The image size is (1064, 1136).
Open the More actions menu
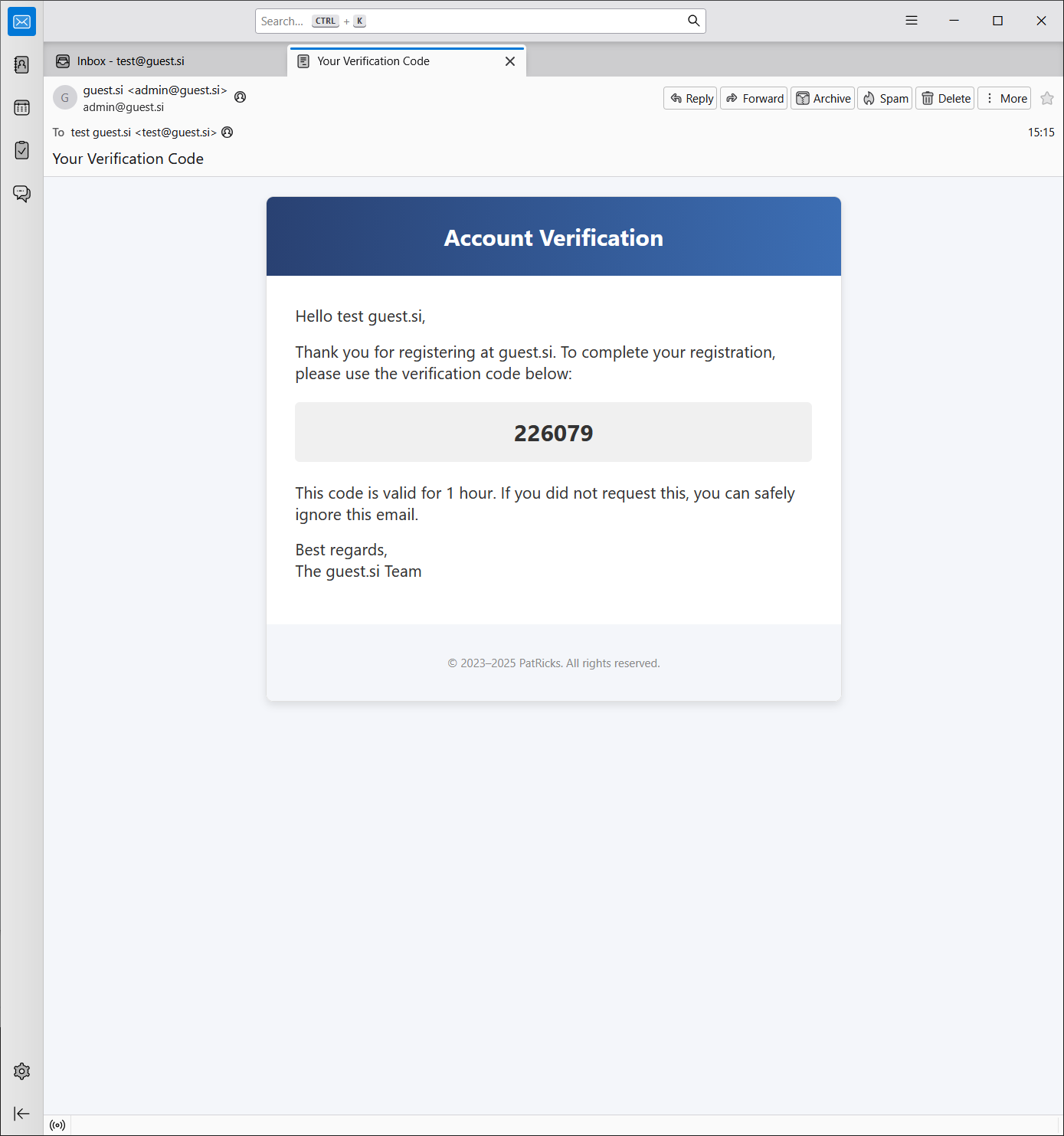pos(1004,98)
